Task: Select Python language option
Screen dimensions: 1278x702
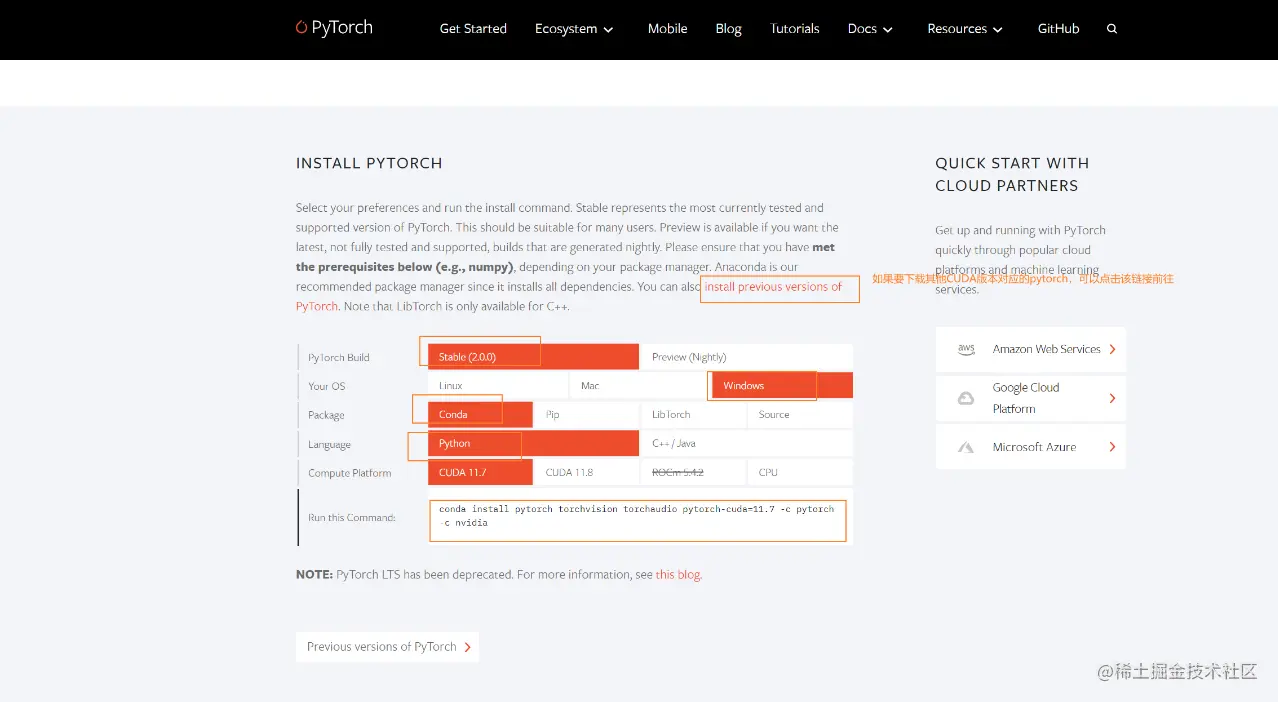Action: 533,443
